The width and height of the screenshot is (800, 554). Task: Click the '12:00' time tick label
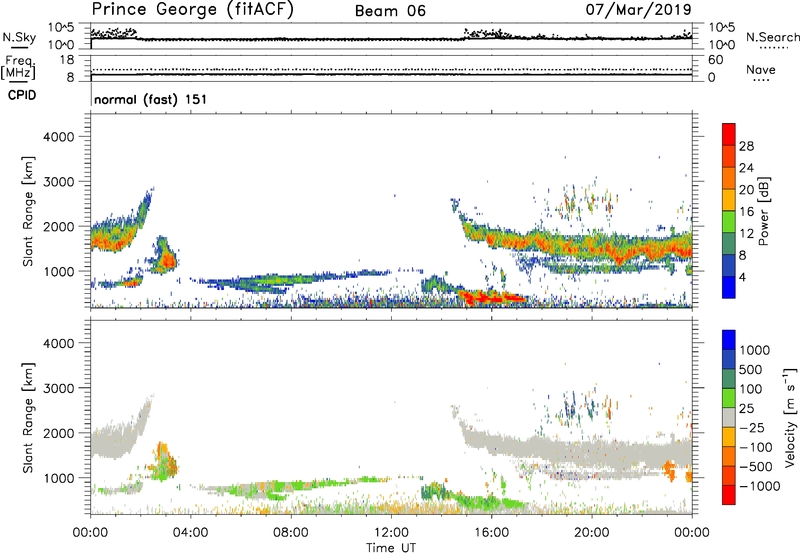click(x=391, y=533)
